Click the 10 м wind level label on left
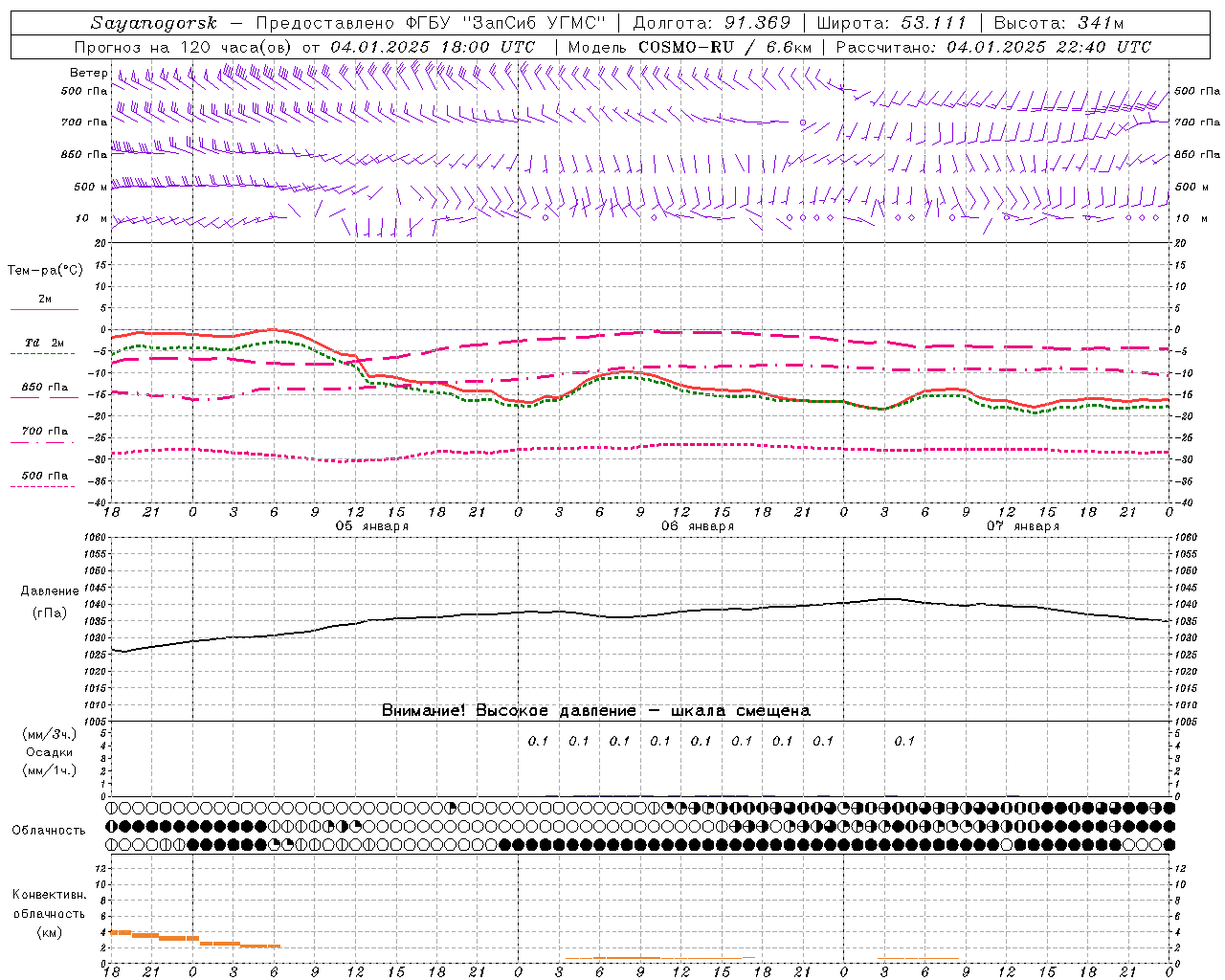Screen dimensions: 1225x980 pyautogui.click(x=92, y=219)
